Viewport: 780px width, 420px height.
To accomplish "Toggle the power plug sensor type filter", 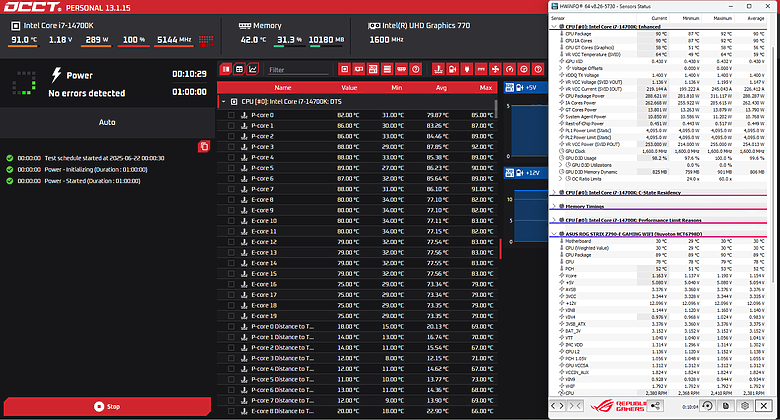I will point(467,69).
